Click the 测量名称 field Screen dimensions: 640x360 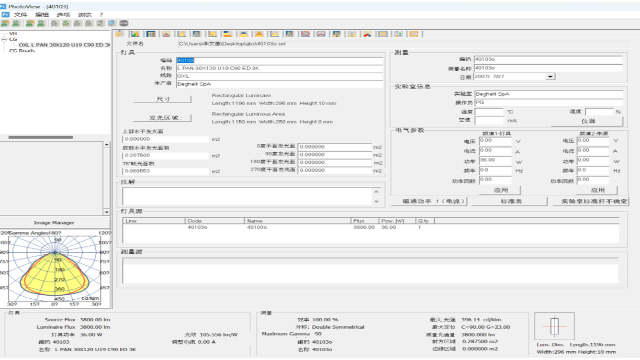point(548,68)
